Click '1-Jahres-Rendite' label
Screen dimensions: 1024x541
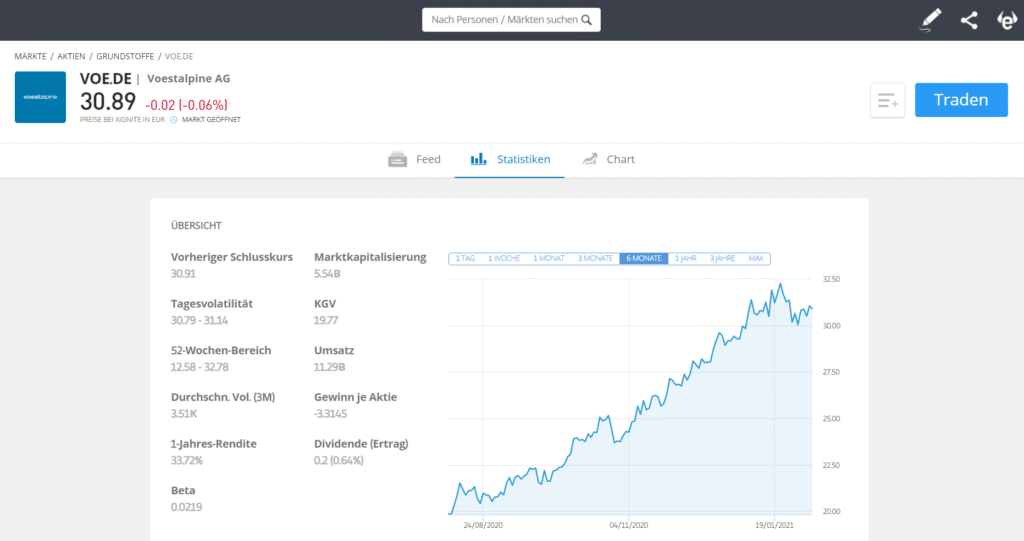pyautogui.click(x=214, y=444)
